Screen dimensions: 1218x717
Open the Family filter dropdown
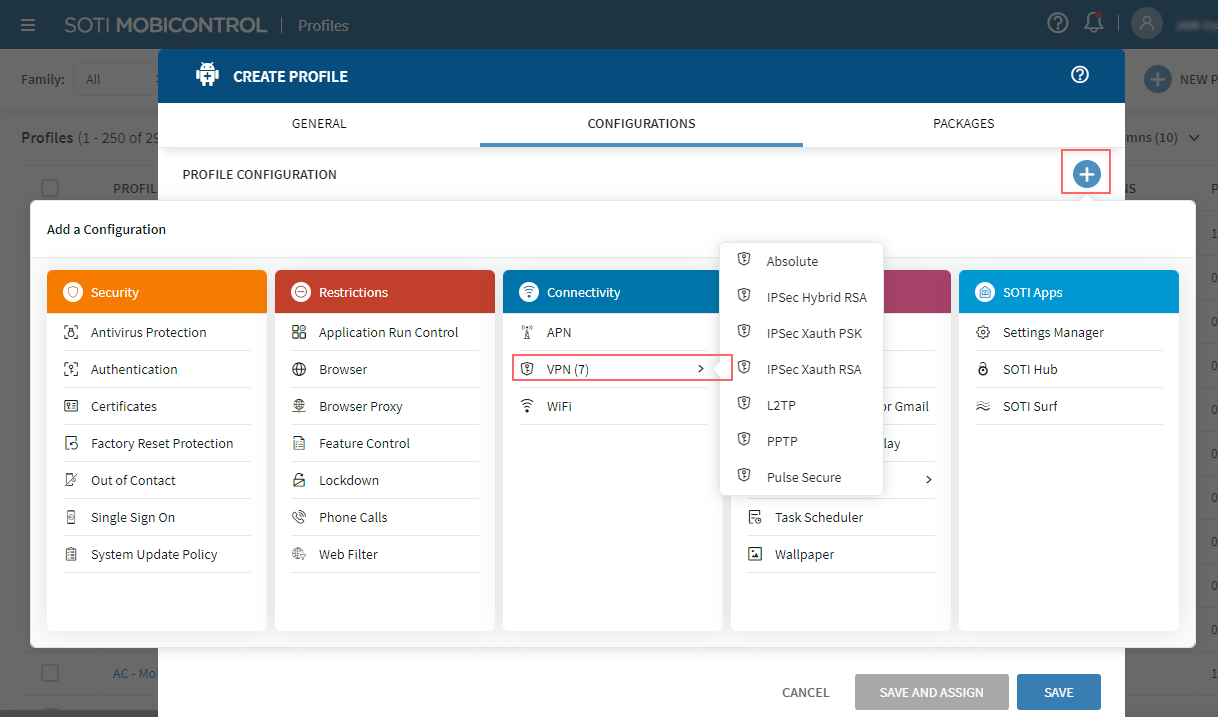(x=118, y=79)
